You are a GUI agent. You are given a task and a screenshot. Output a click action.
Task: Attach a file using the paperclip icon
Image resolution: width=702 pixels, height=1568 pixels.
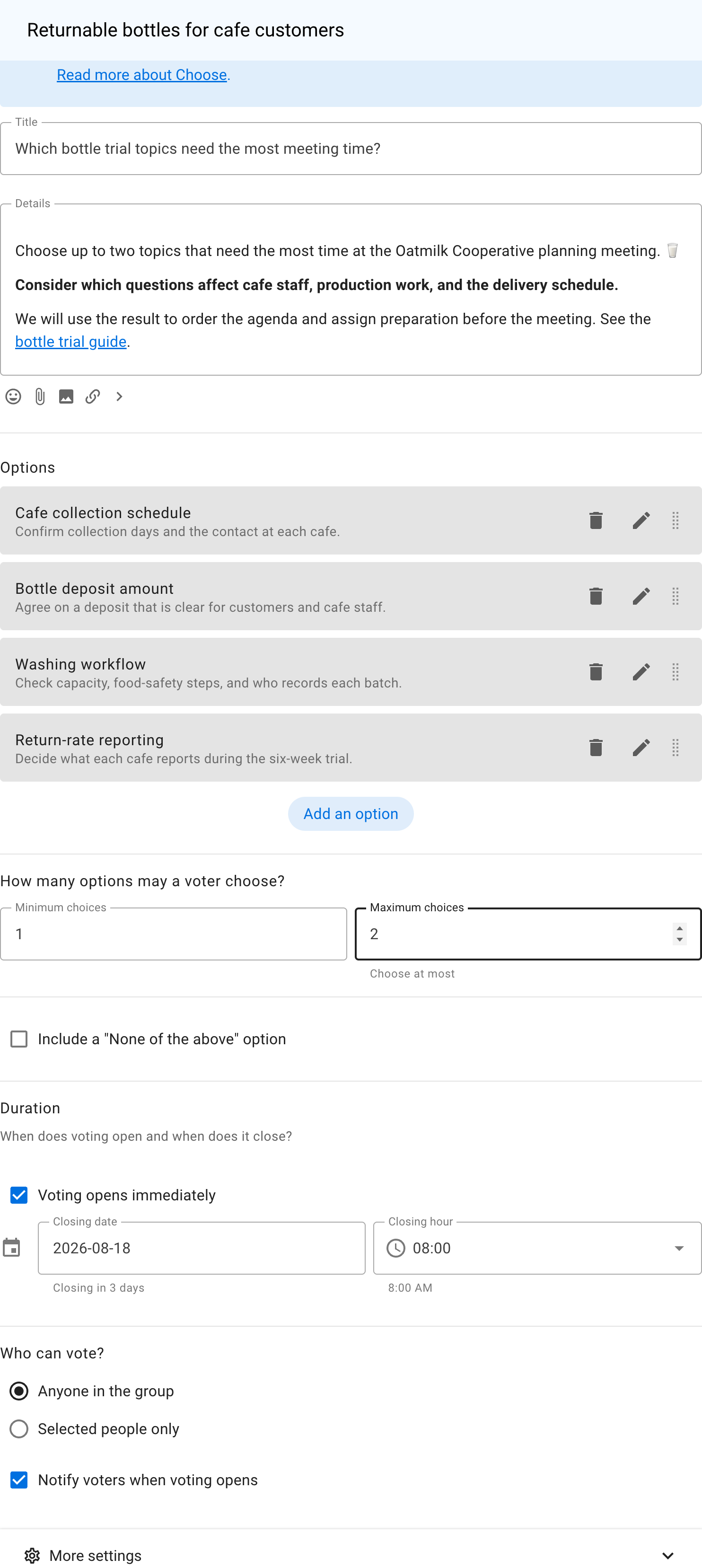[40, 397]
